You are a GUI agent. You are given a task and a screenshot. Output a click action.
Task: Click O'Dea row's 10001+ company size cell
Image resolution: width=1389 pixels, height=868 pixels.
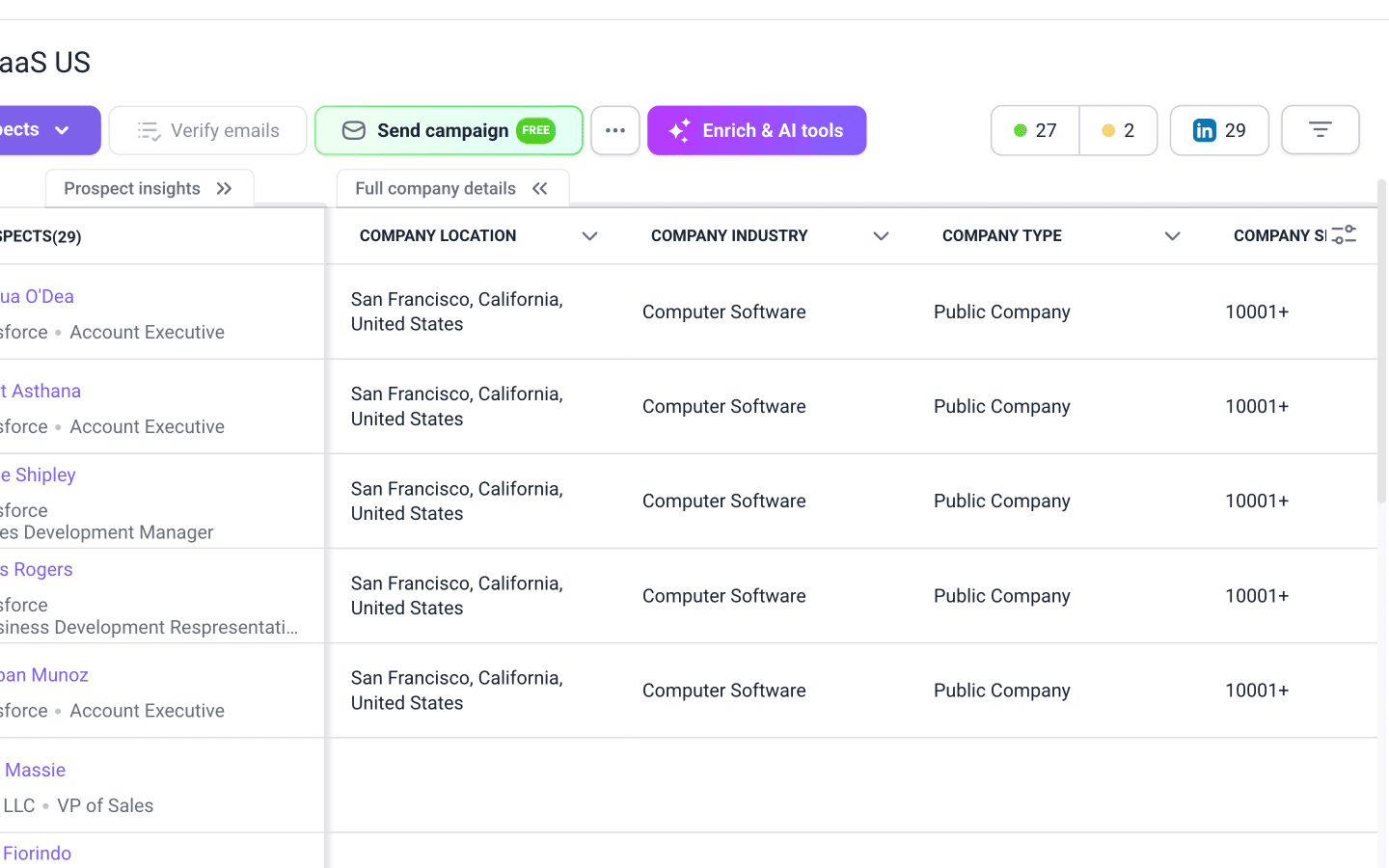click(x=1257, y=312)
